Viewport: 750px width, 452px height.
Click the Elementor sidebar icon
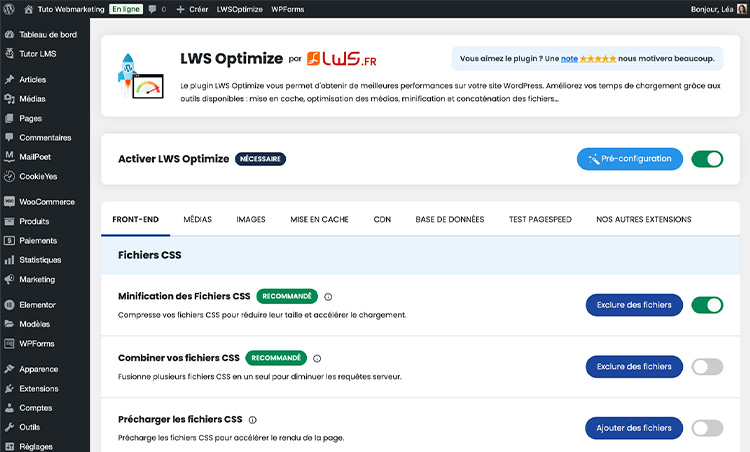10,305
